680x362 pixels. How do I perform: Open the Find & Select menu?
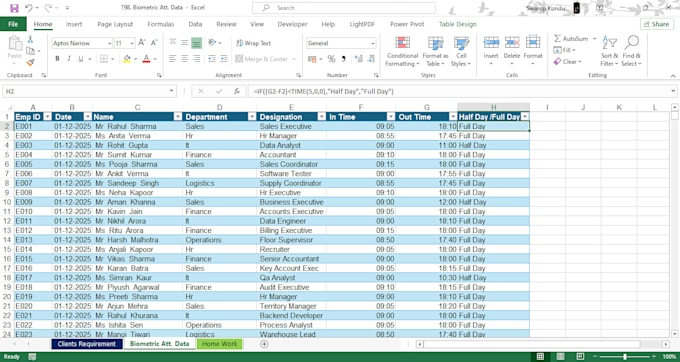coord(631,52)
